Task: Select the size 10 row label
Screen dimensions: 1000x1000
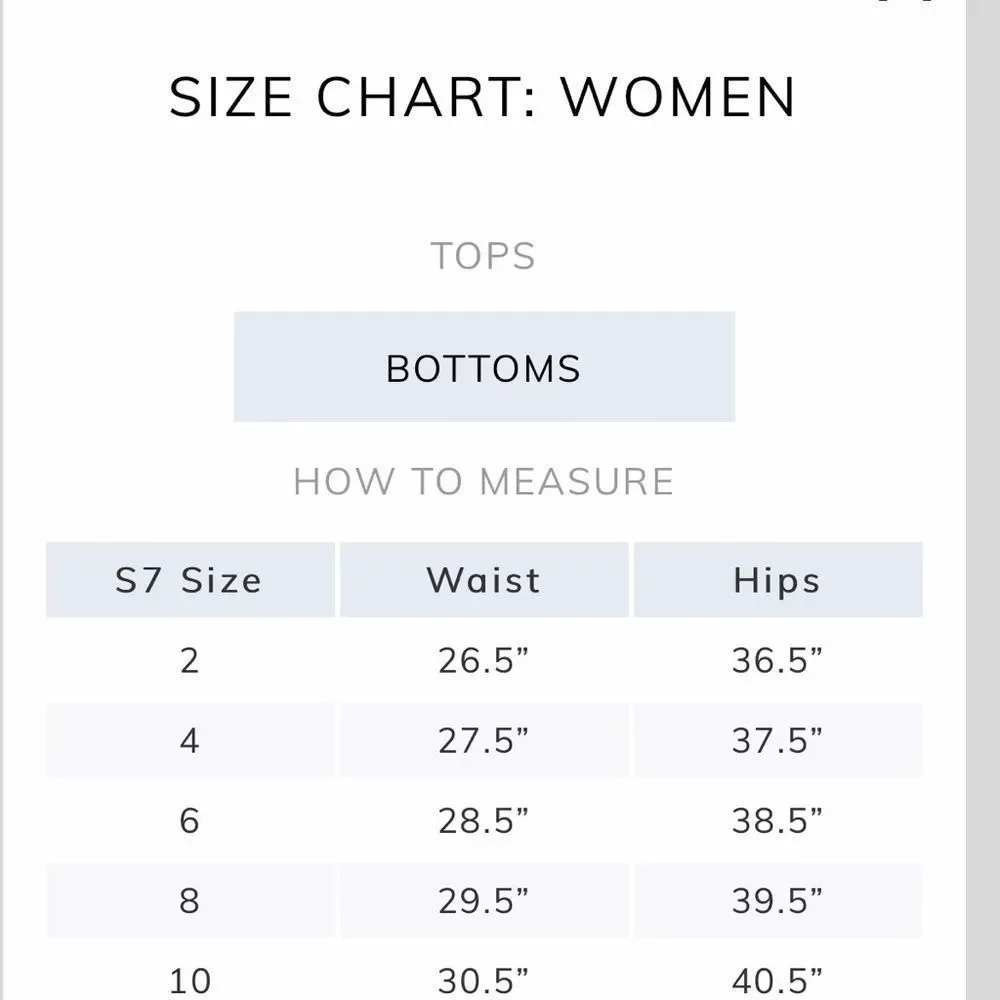Action: tap(189, 980)
